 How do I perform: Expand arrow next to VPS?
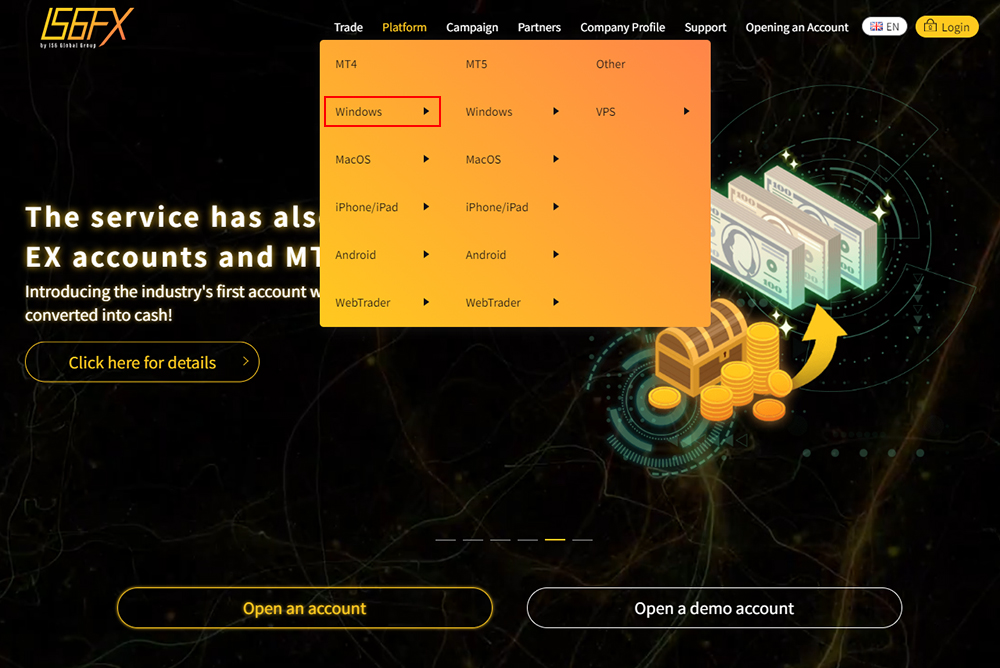pyautogui.click(x=686, y=112)
